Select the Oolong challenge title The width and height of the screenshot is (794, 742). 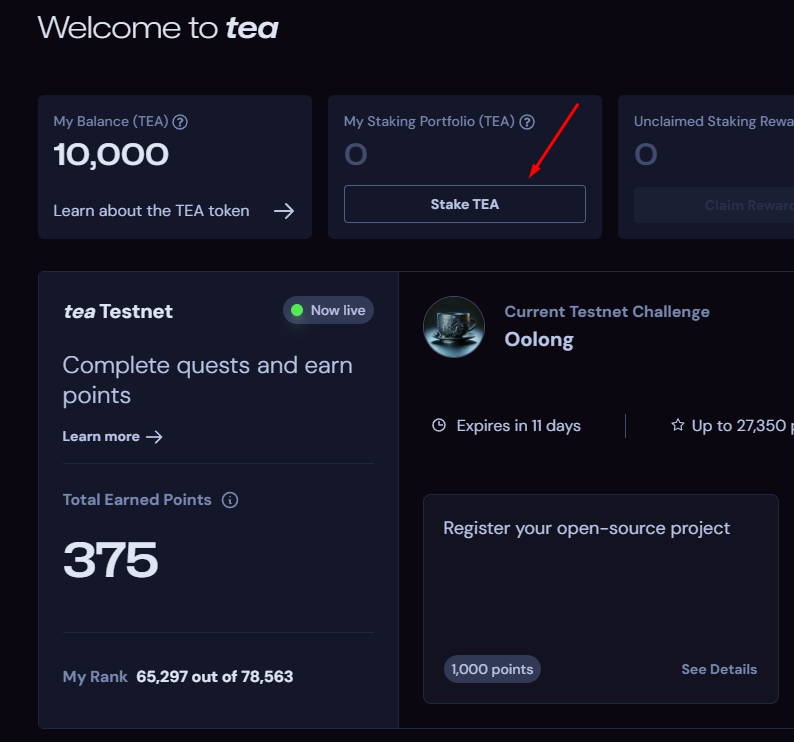539,340
